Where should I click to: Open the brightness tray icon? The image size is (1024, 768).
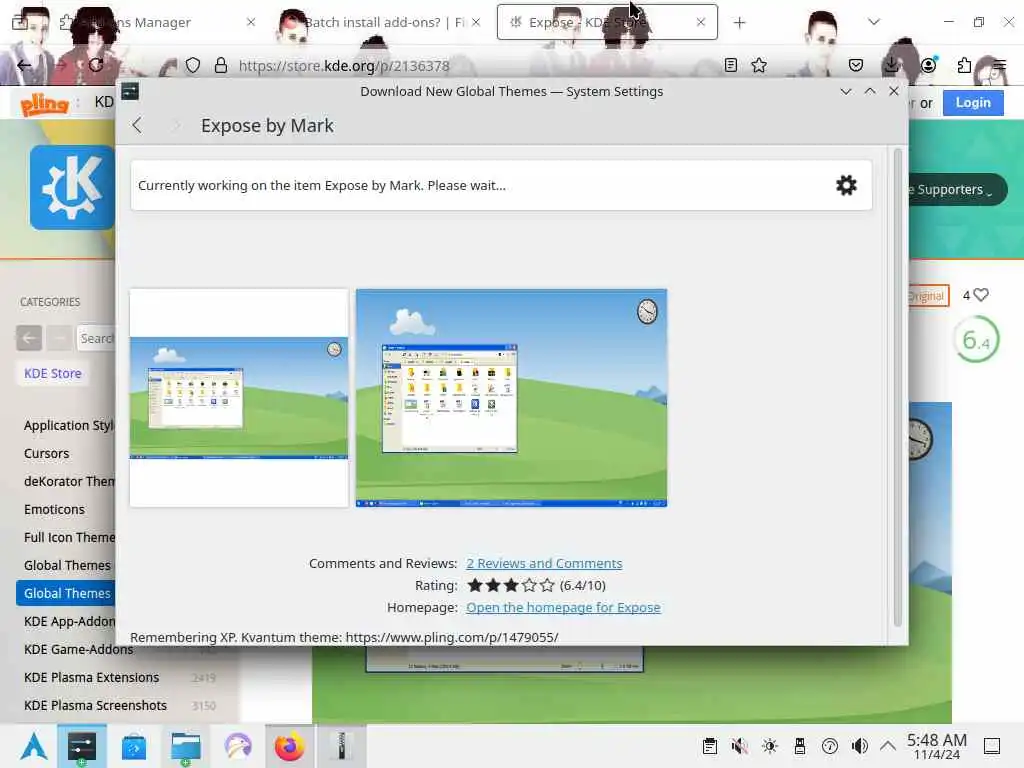[x=770, y=746]
